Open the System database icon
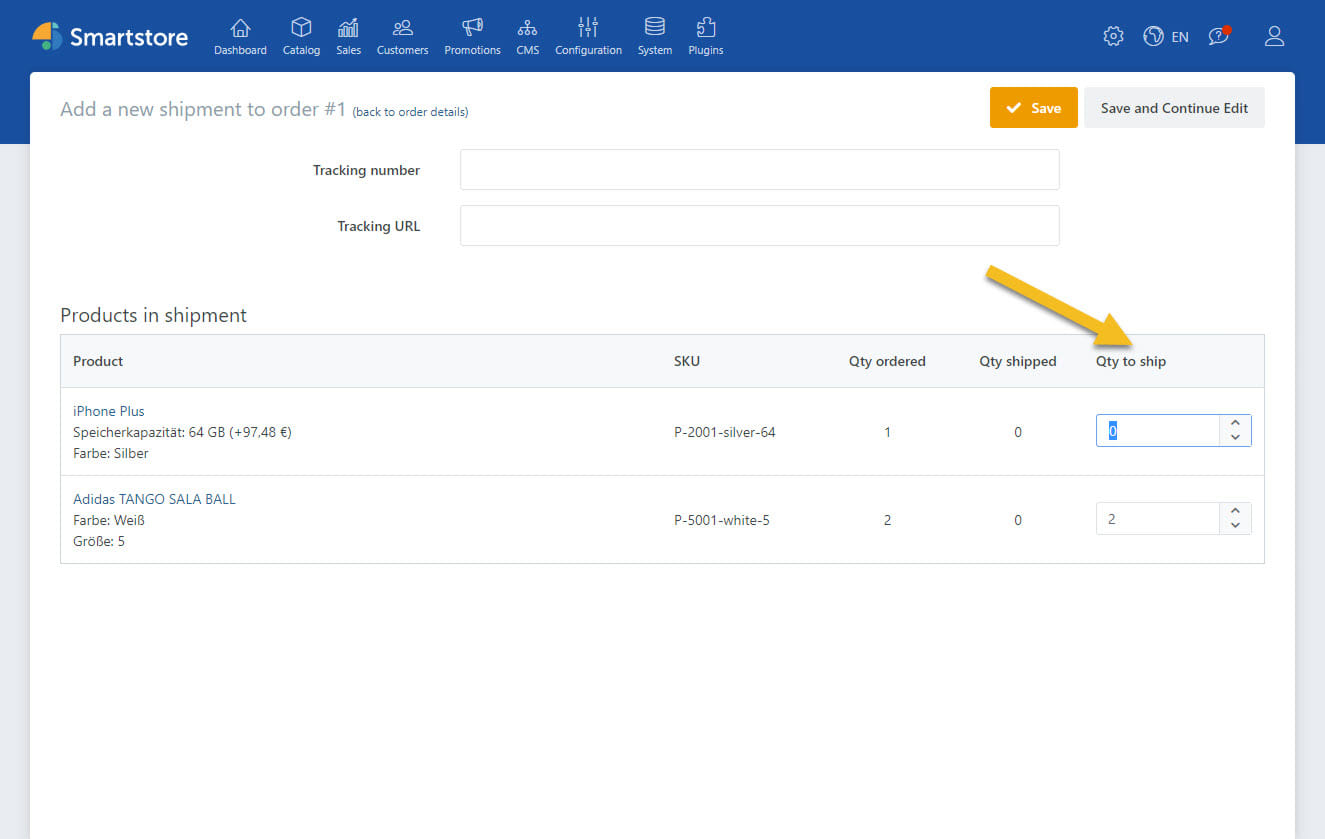This screenshot has width=1325, height=839. [654, 28]
